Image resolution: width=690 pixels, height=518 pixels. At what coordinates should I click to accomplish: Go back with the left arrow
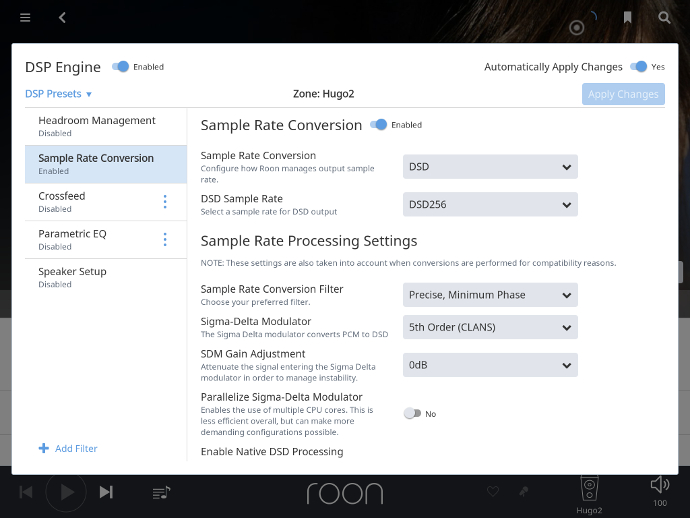(62, 18)
